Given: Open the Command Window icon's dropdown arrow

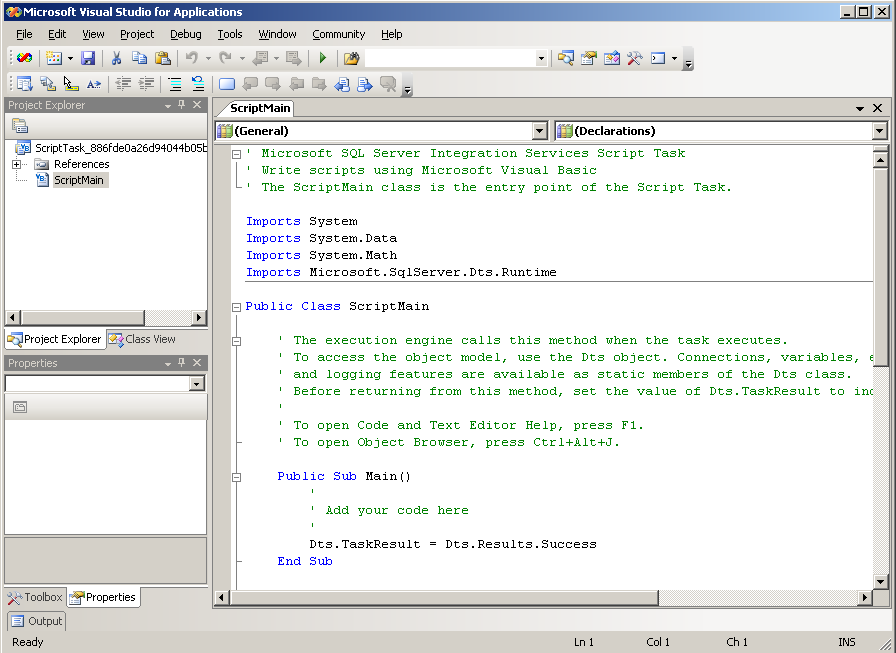Looking at the screenshot, I should click(674, 58).
